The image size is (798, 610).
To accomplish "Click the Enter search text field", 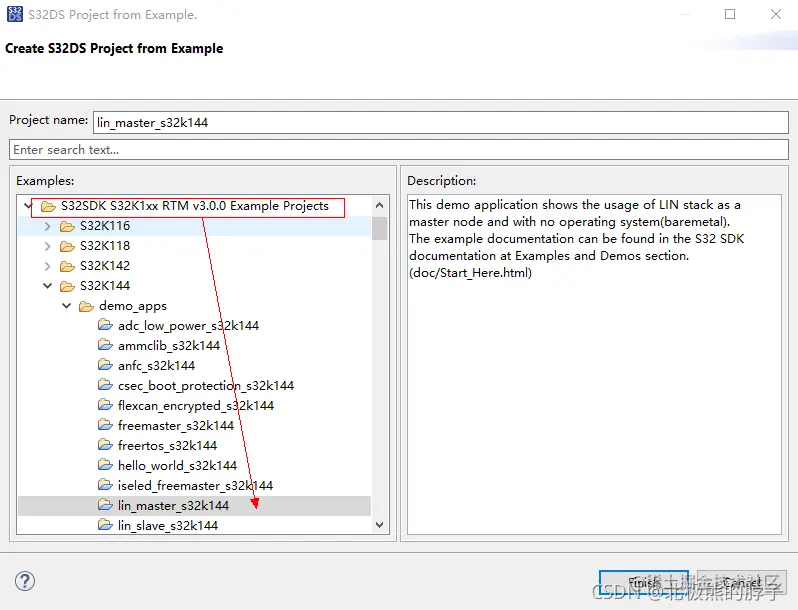I will [x=399, y=150].
